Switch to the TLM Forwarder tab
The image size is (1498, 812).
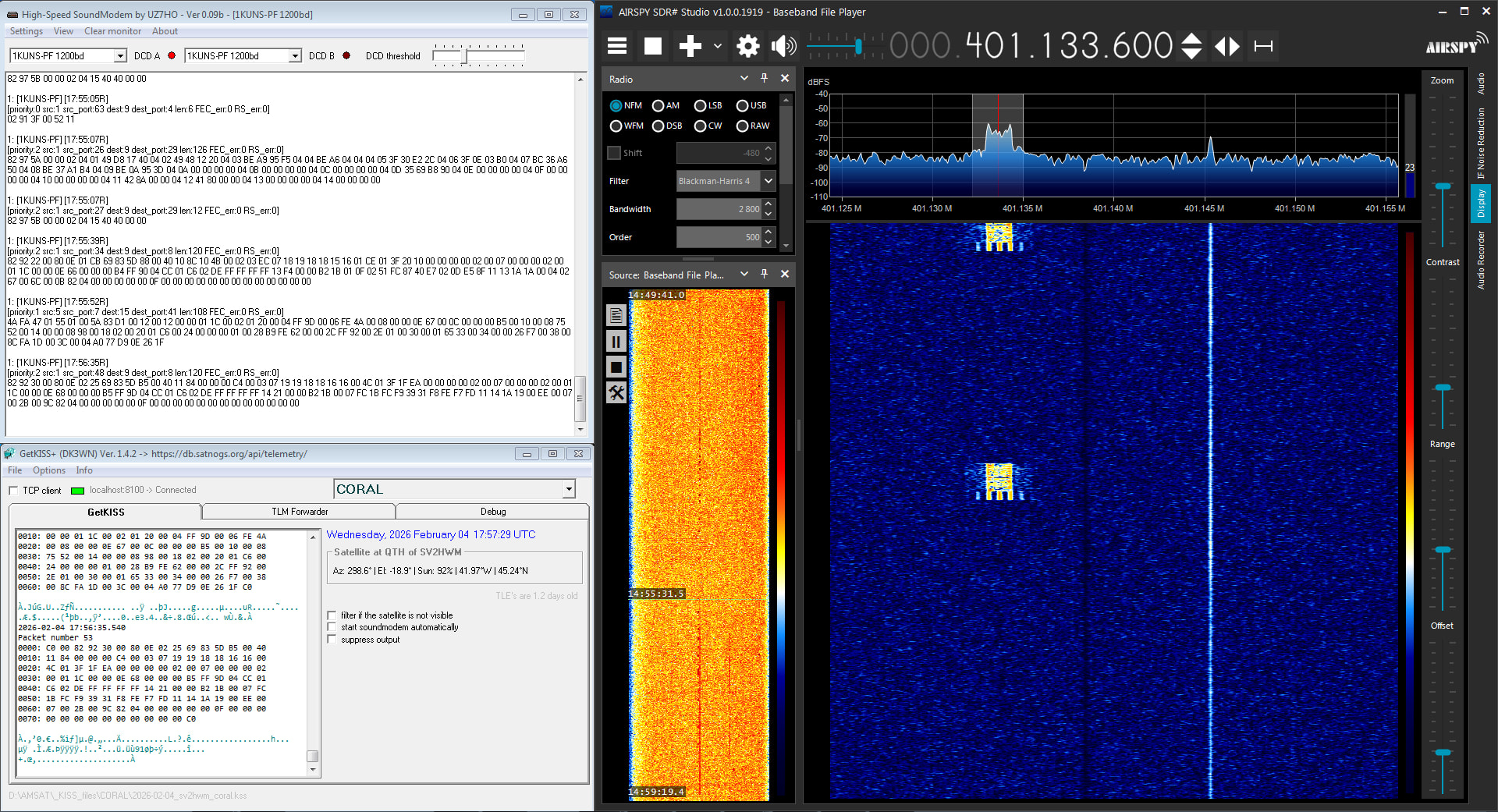click(x=300, y=512)
